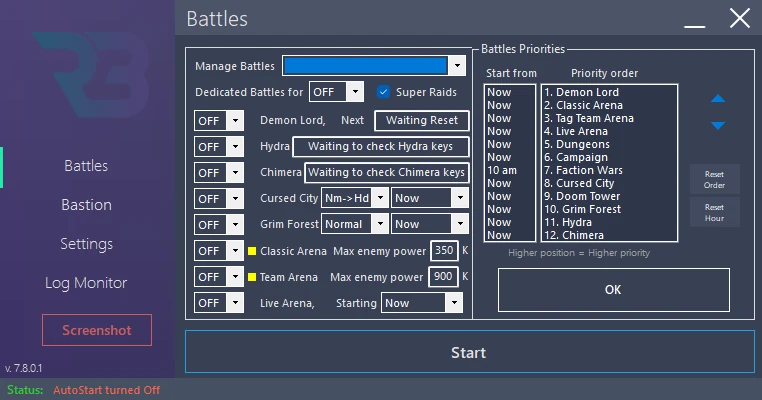This screenshot has width=762, height=400.
Task: Move selected priority up with blue arrow
Action: (x=718, y=99)
